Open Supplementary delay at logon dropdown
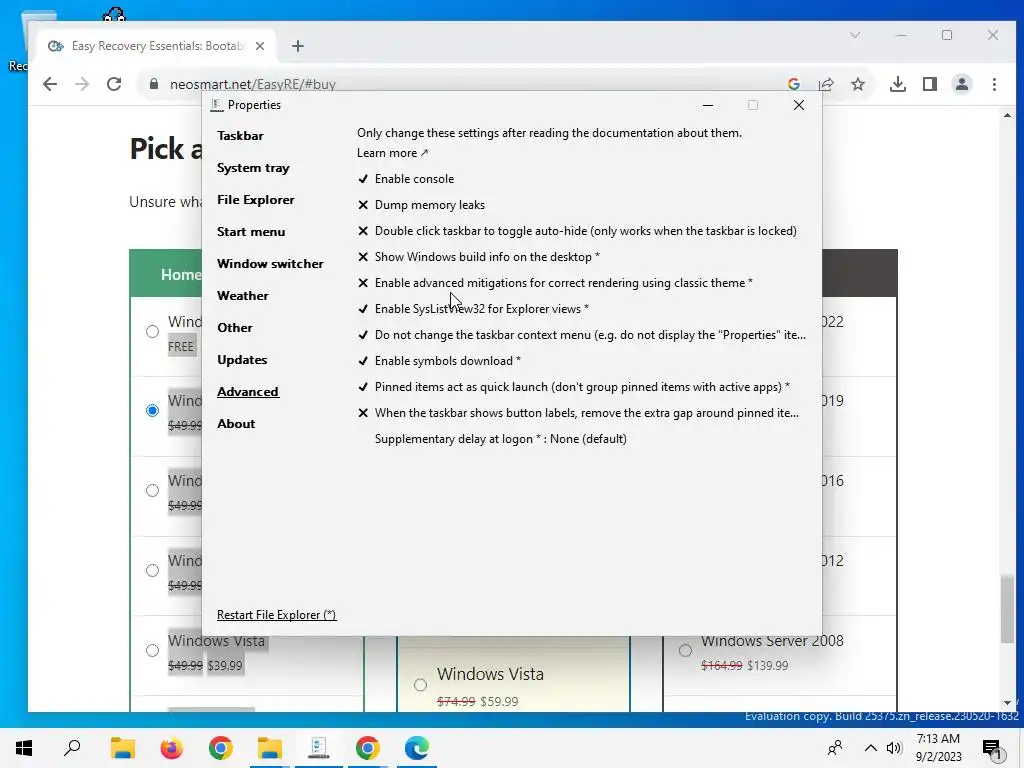Image resolution: width=1024 pixels, height=768 pixels. click(500, 439)
